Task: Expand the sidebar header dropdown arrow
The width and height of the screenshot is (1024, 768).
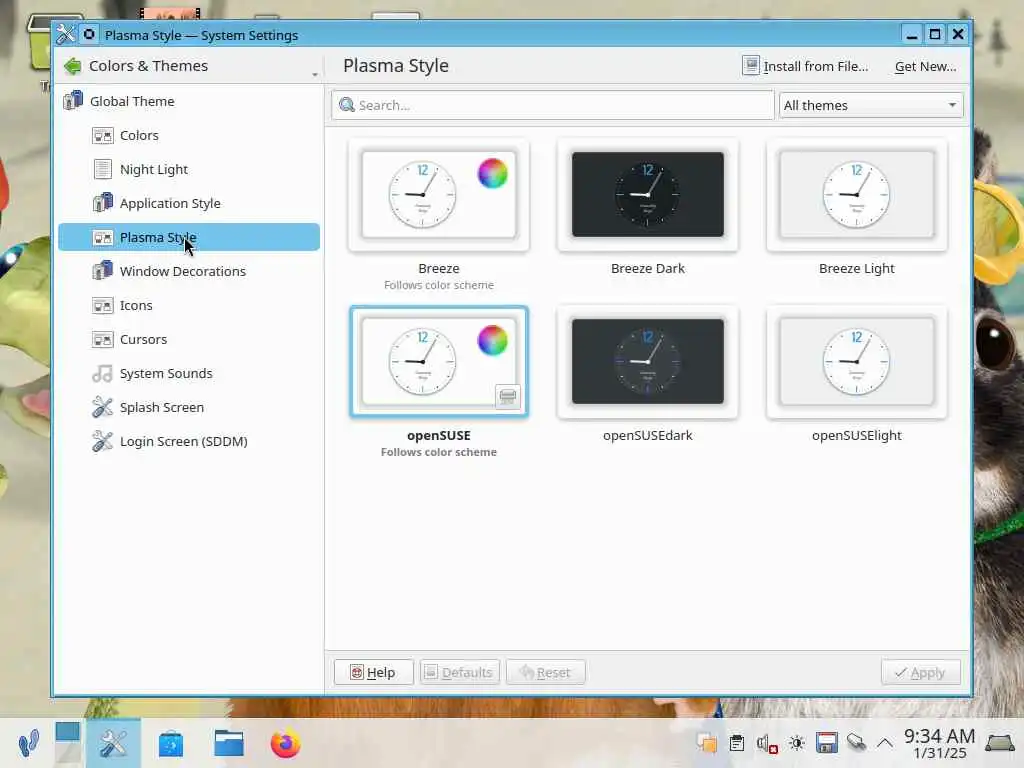Action: coord(315,74)
